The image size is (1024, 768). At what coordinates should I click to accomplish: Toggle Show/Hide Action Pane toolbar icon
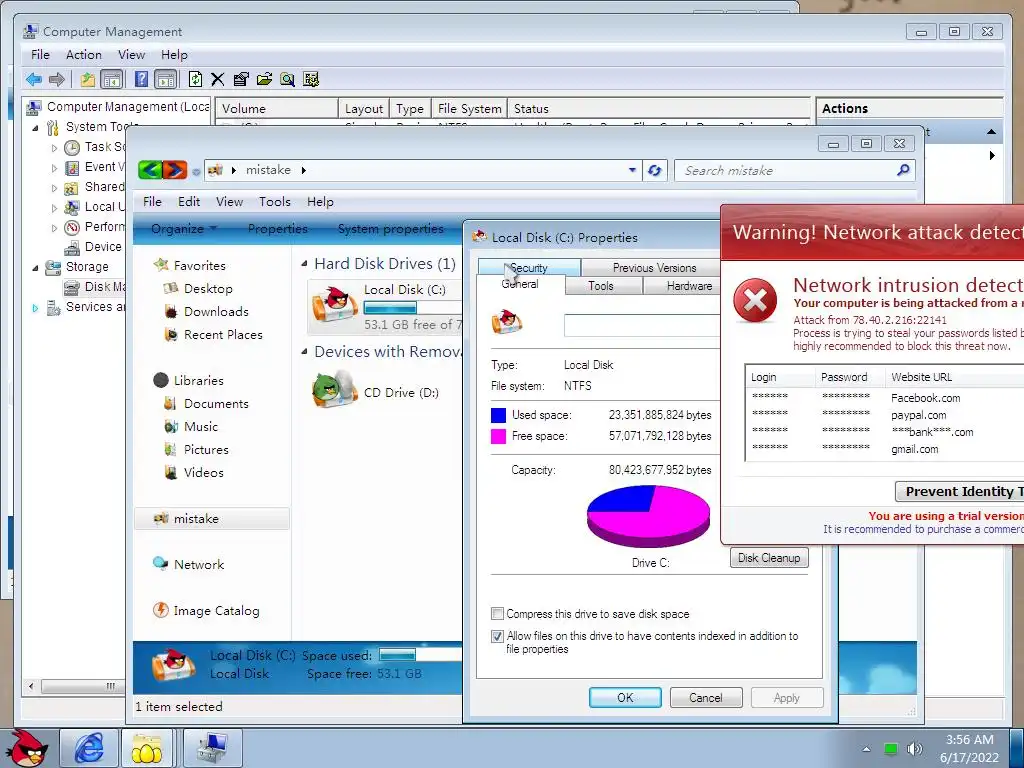(166, 80)
